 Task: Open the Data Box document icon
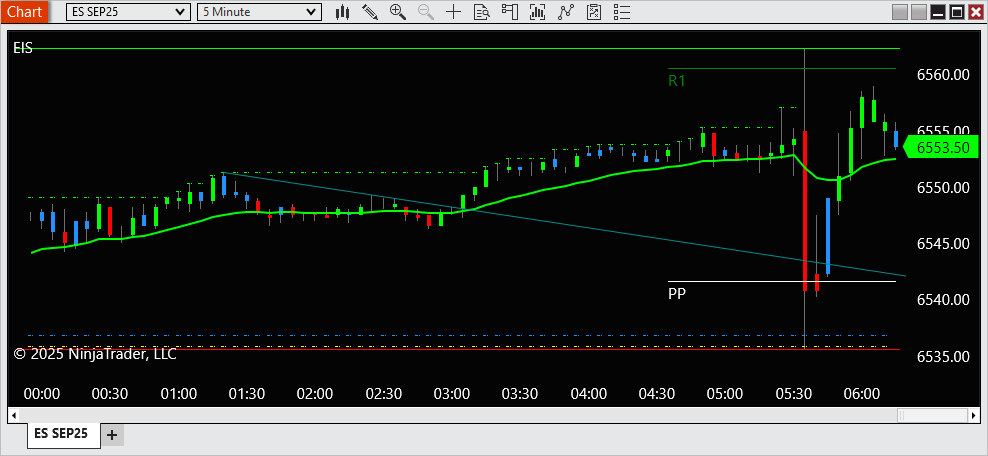[481, 11]
